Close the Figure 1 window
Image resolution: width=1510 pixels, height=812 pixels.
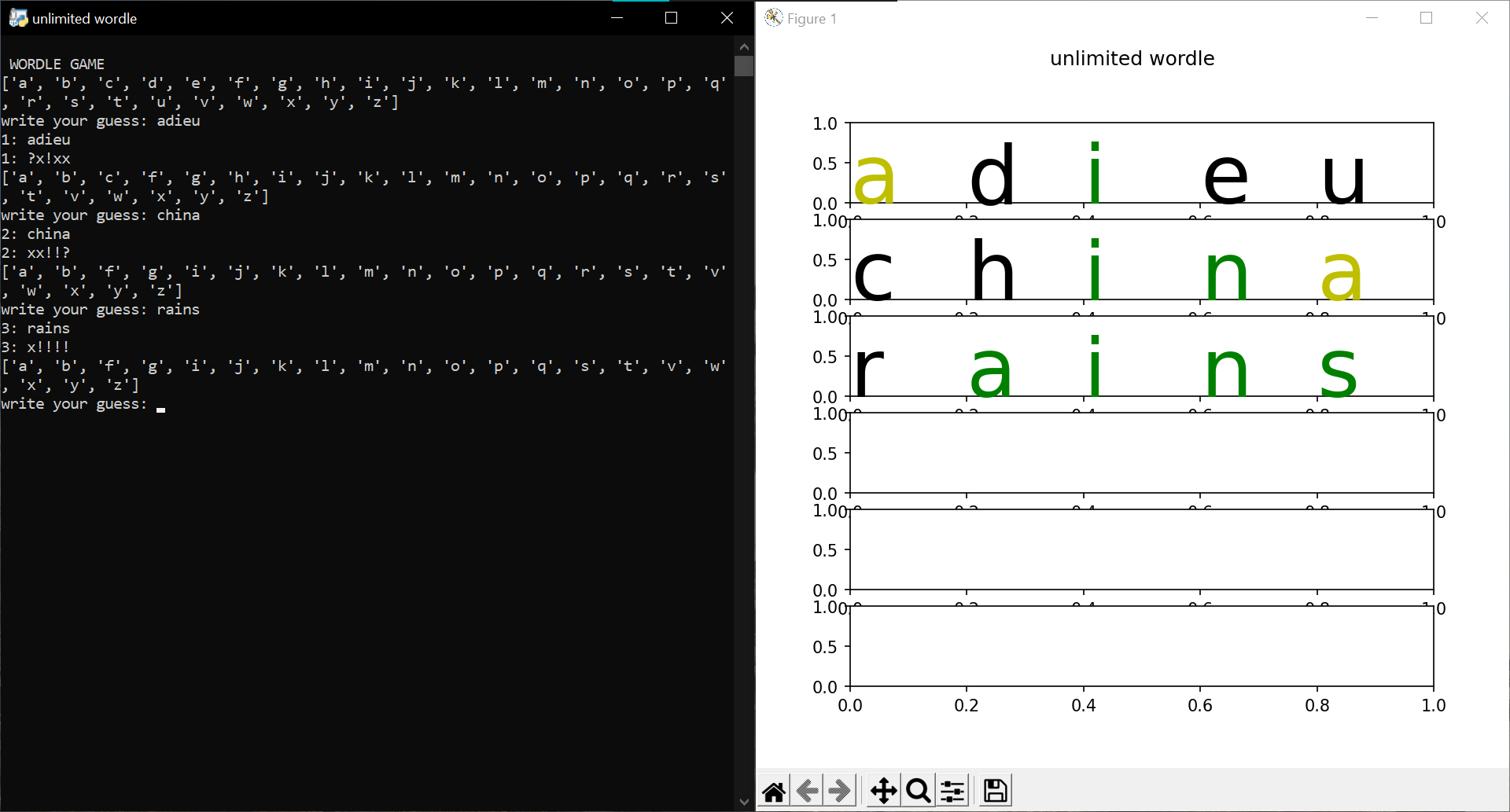coord(1482,18)
